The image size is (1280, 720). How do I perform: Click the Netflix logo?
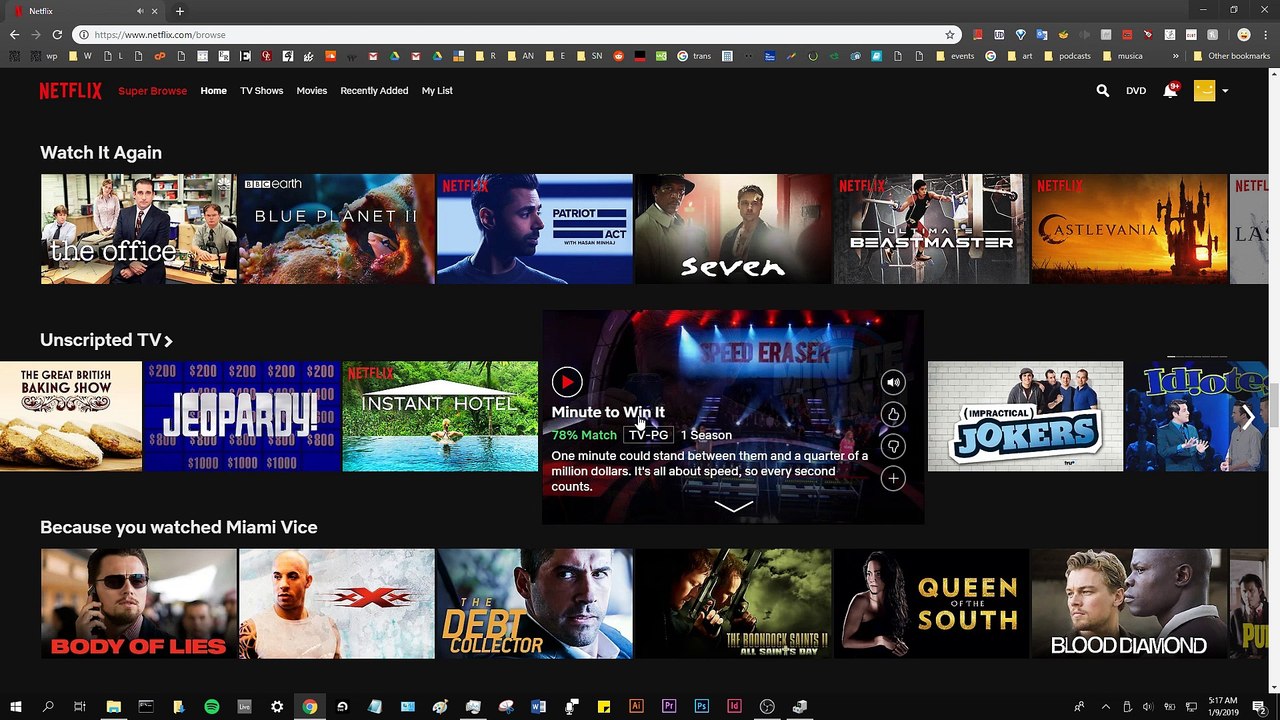70,91
